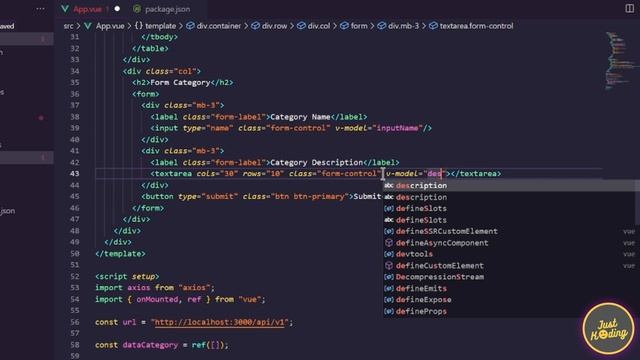Click the 'Category Description' label text

pos(316,162)
